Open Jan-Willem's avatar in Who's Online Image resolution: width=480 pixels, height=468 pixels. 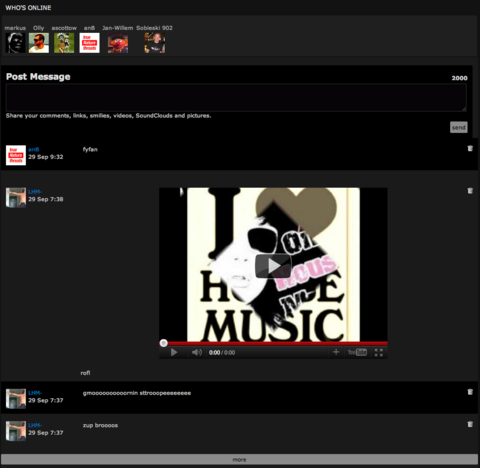pos(118,43)
